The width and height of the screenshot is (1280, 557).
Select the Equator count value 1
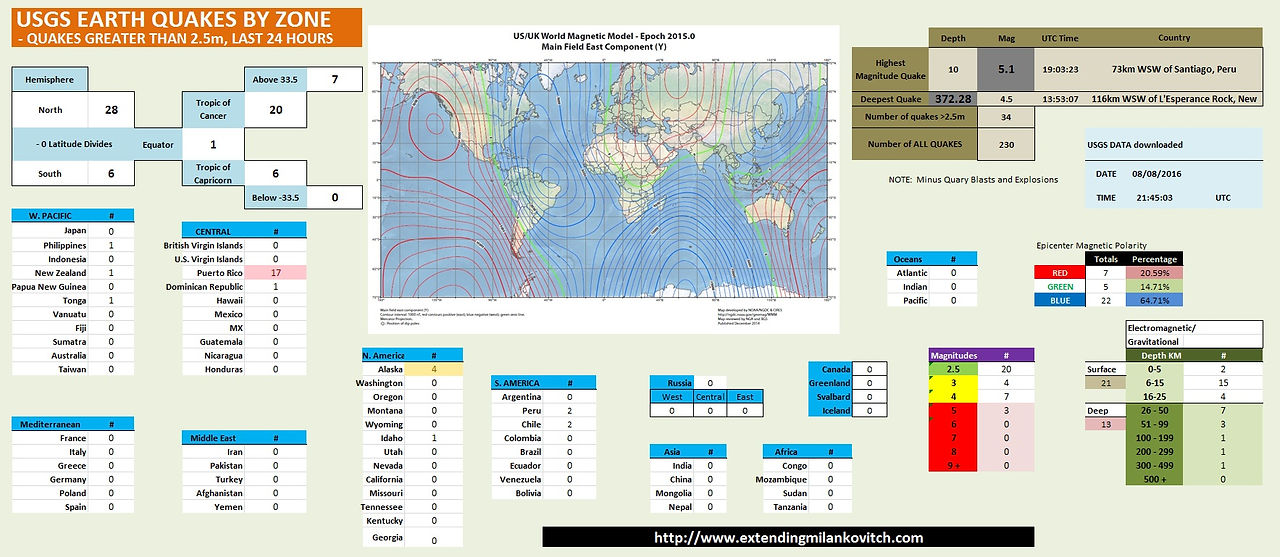tap(213, 143)
